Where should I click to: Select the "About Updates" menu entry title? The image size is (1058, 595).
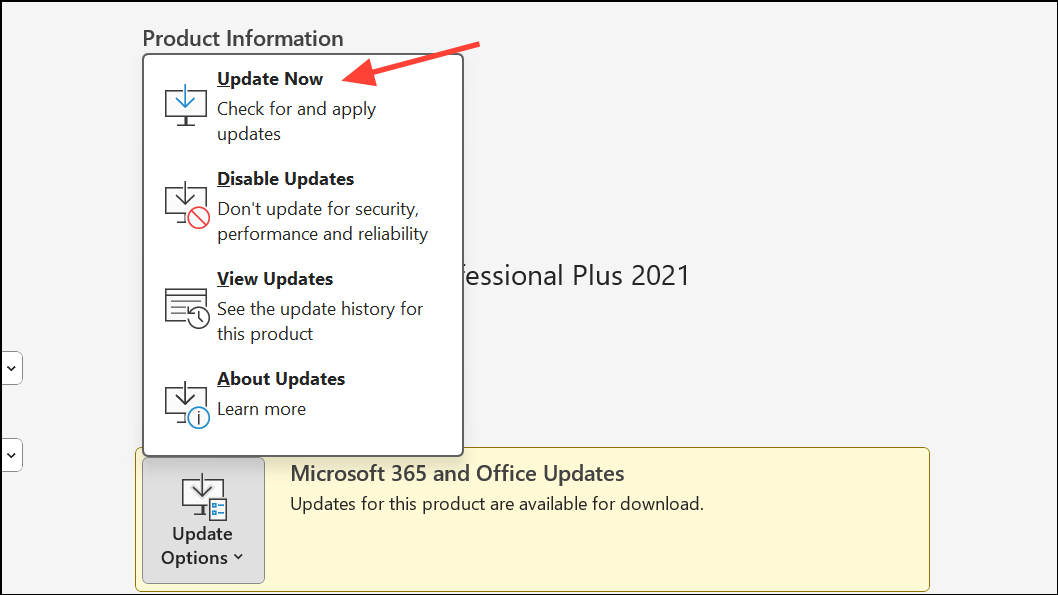coord(281,379)
